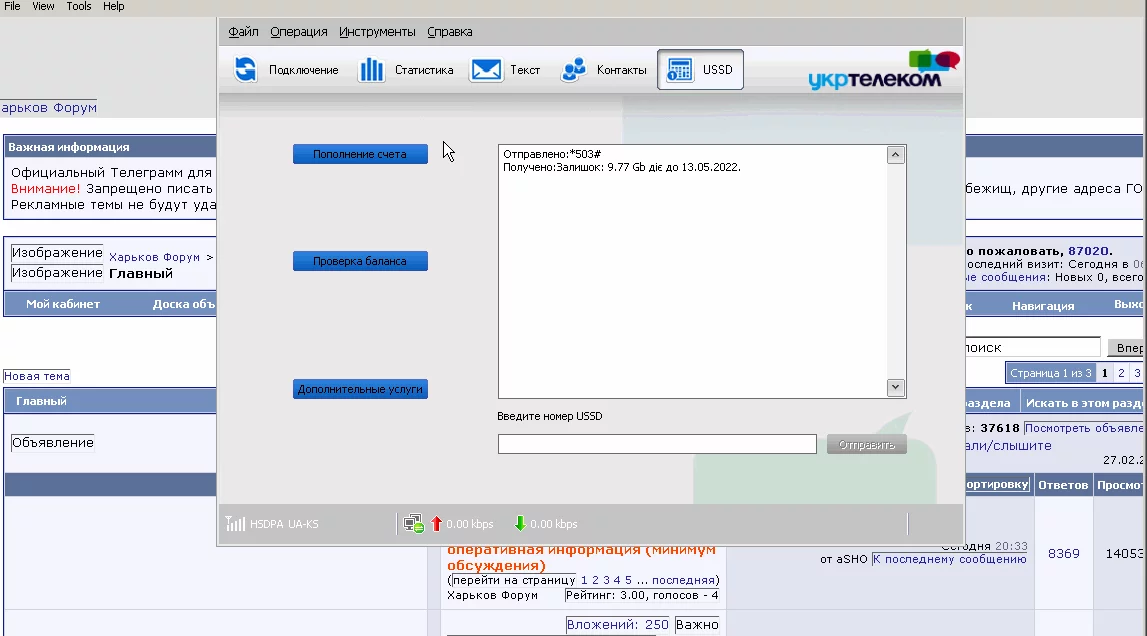Open the background window Help menu
Image resolution: width=1147 pixels, height=636 pixels.
click(x=113, y=7)
